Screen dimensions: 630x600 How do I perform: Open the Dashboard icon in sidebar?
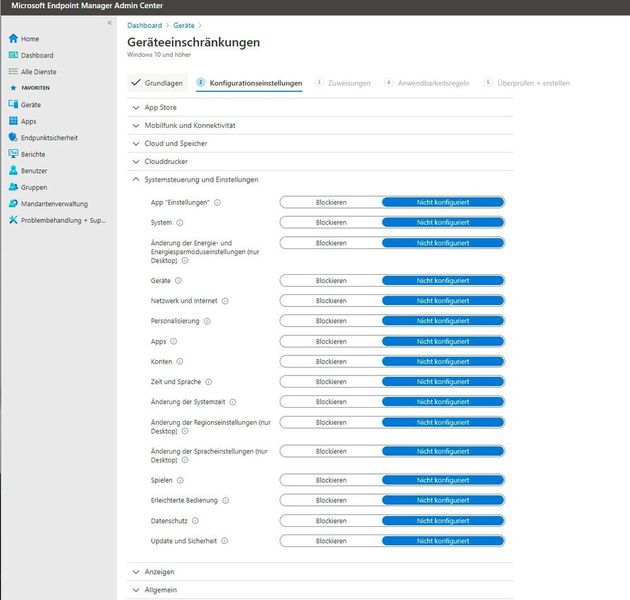pyautogui.click(x=13, y=55)
